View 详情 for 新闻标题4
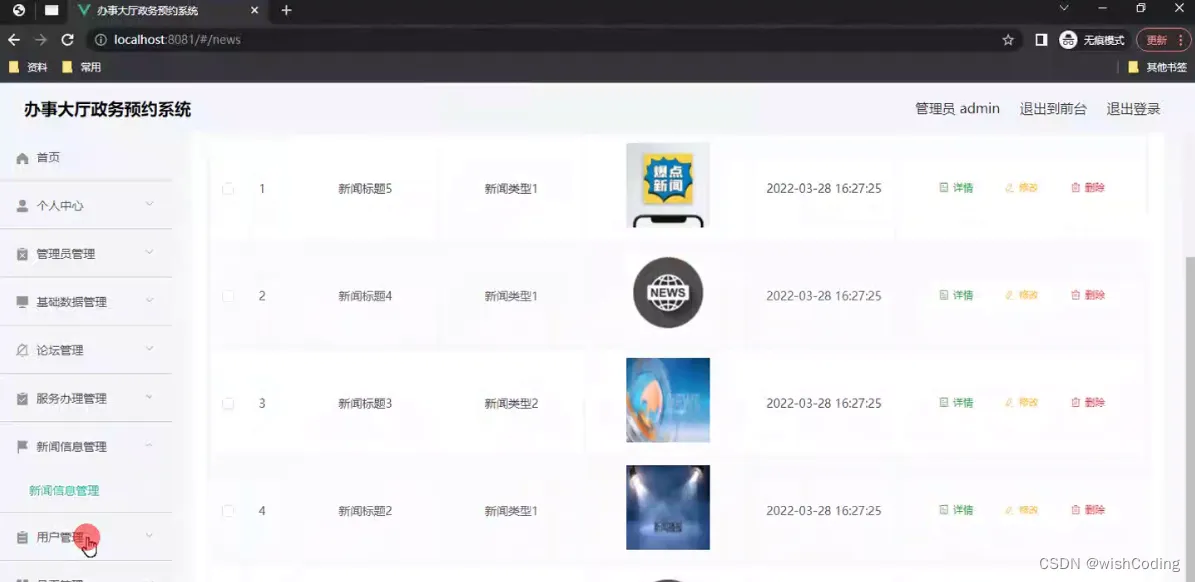This screenshot has width=1195, height=582. [x=956, y=295]
